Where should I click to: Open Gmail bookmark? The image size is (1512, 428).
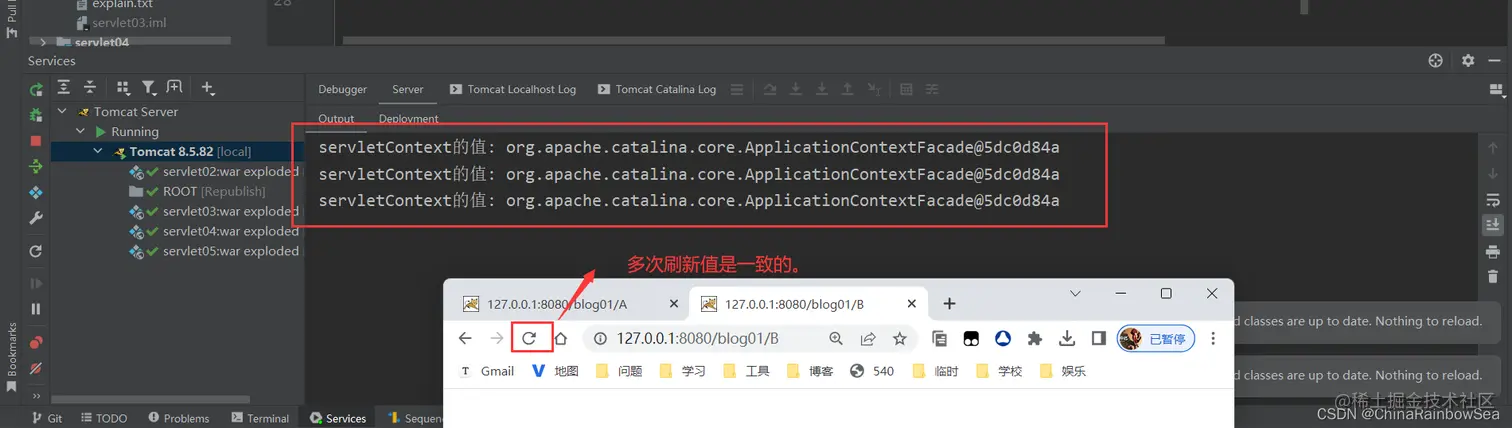(x=487, y=371)
